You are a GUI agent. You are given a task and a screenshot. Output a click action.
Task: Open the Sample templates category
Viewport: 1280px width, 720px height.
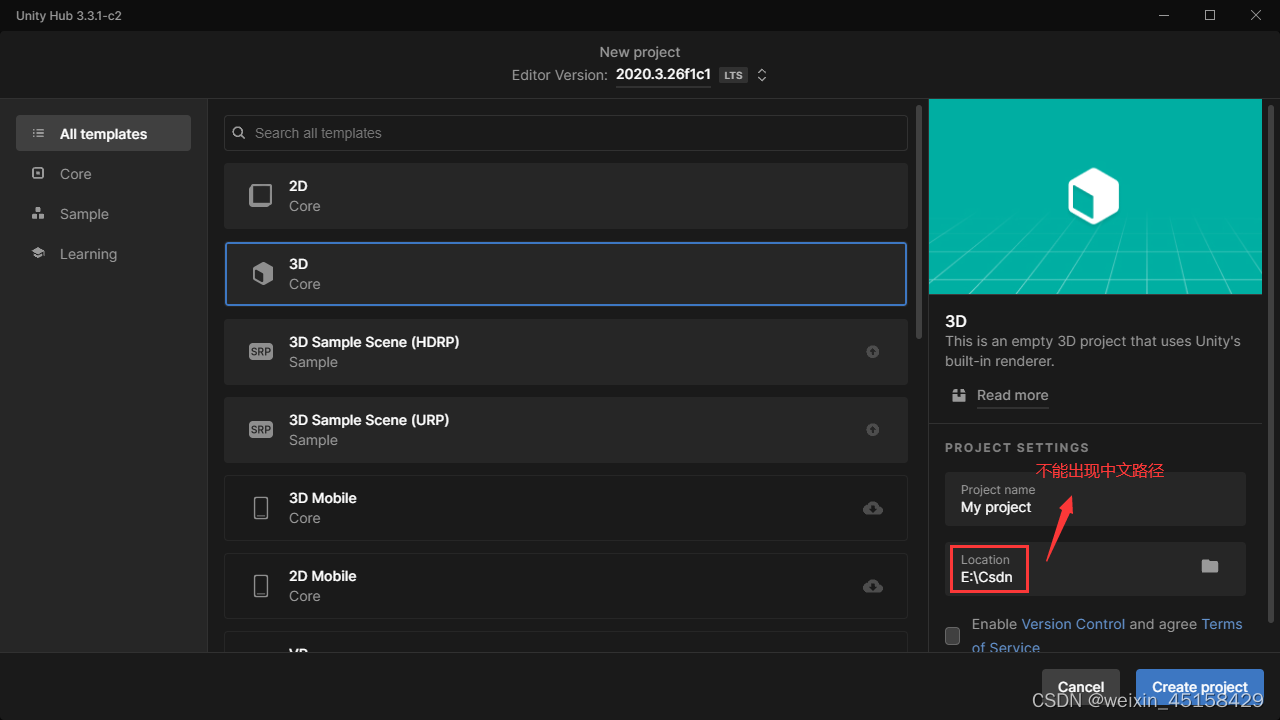(x=103, y=213)
